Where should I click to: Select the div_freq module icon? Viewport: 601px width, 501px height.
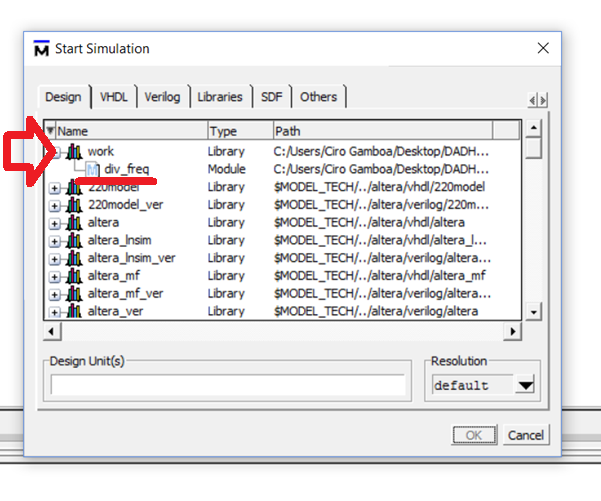[93, 169]
